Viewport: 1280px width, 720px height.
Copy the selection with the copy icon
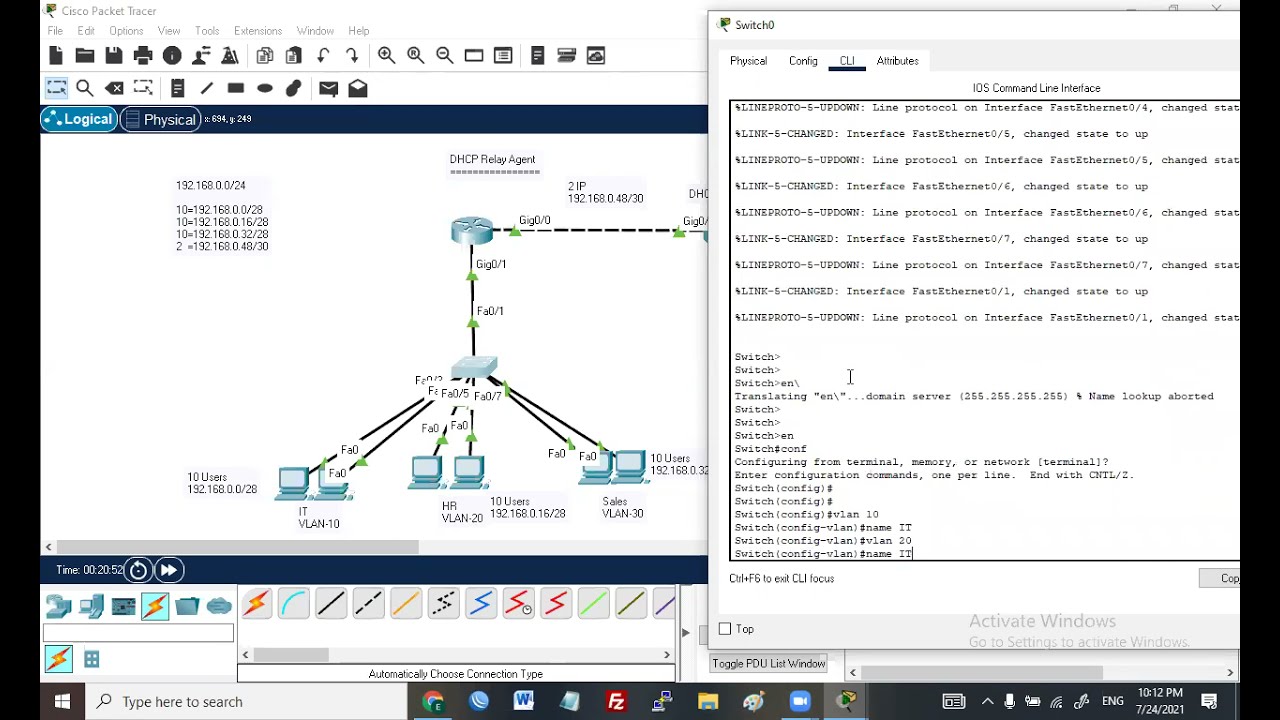[265, 56]
